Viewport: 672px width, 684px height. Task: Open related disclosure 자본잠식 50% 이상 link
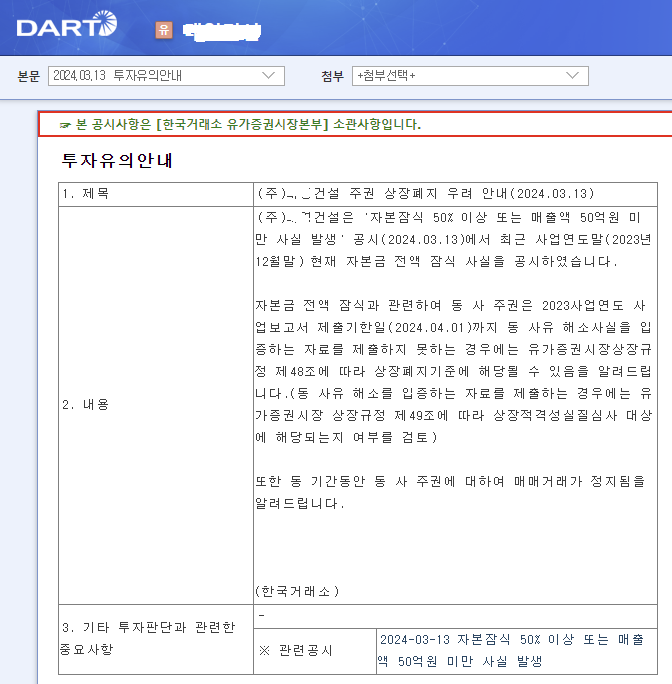[511, 651]
